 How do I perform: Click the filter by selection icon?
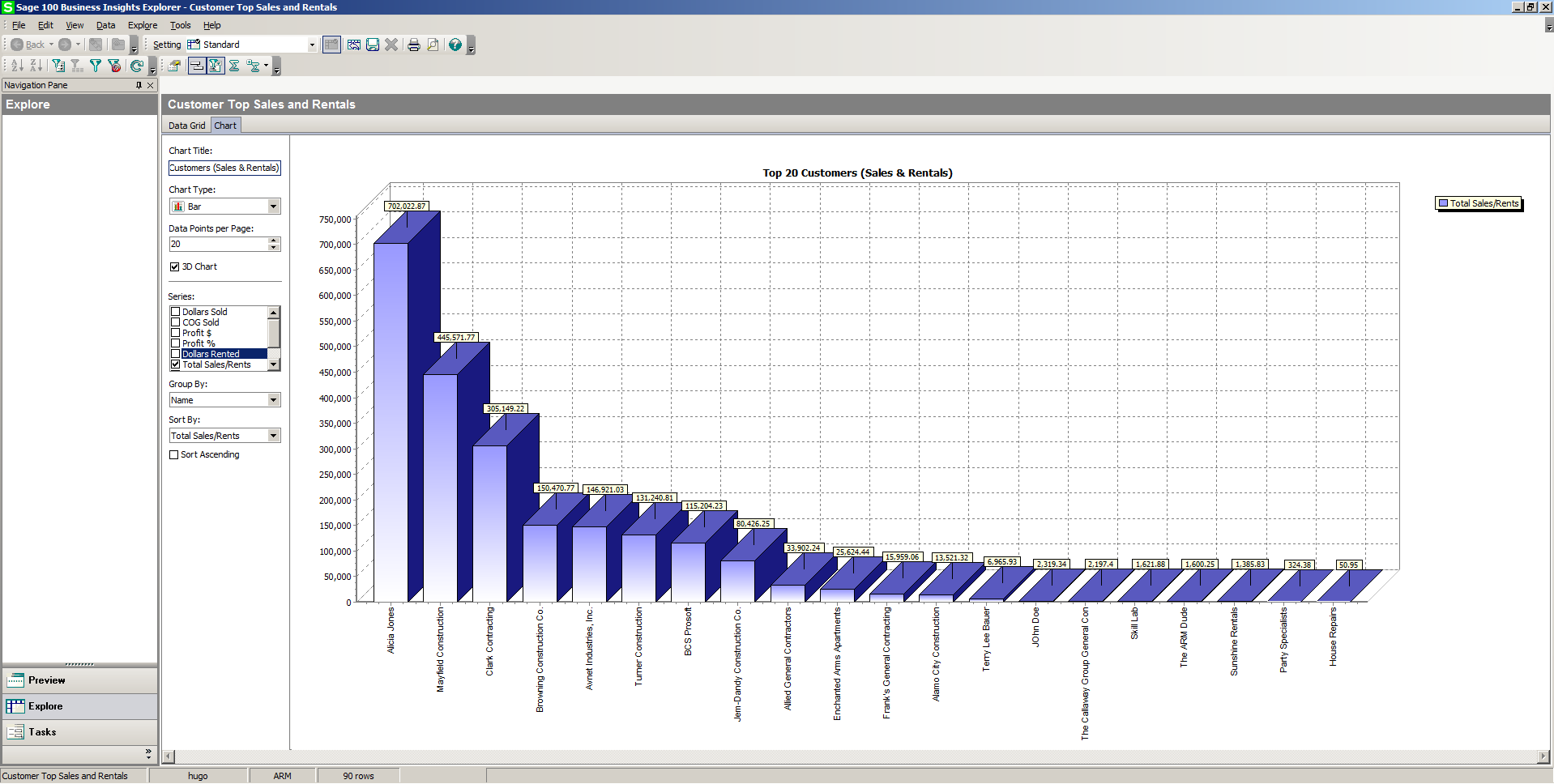coord(58,66)
